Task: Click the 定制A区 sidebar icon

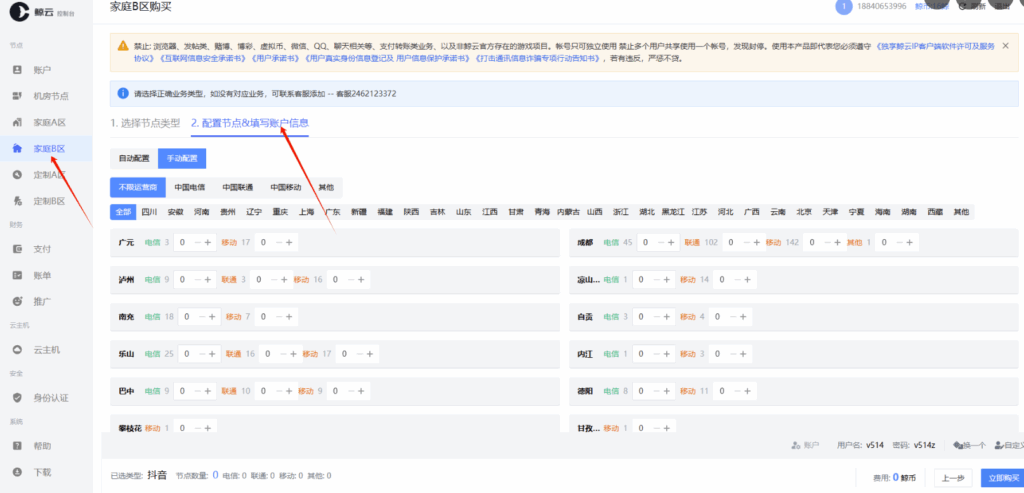Action: pyautogui.click(x=18, y=175)
